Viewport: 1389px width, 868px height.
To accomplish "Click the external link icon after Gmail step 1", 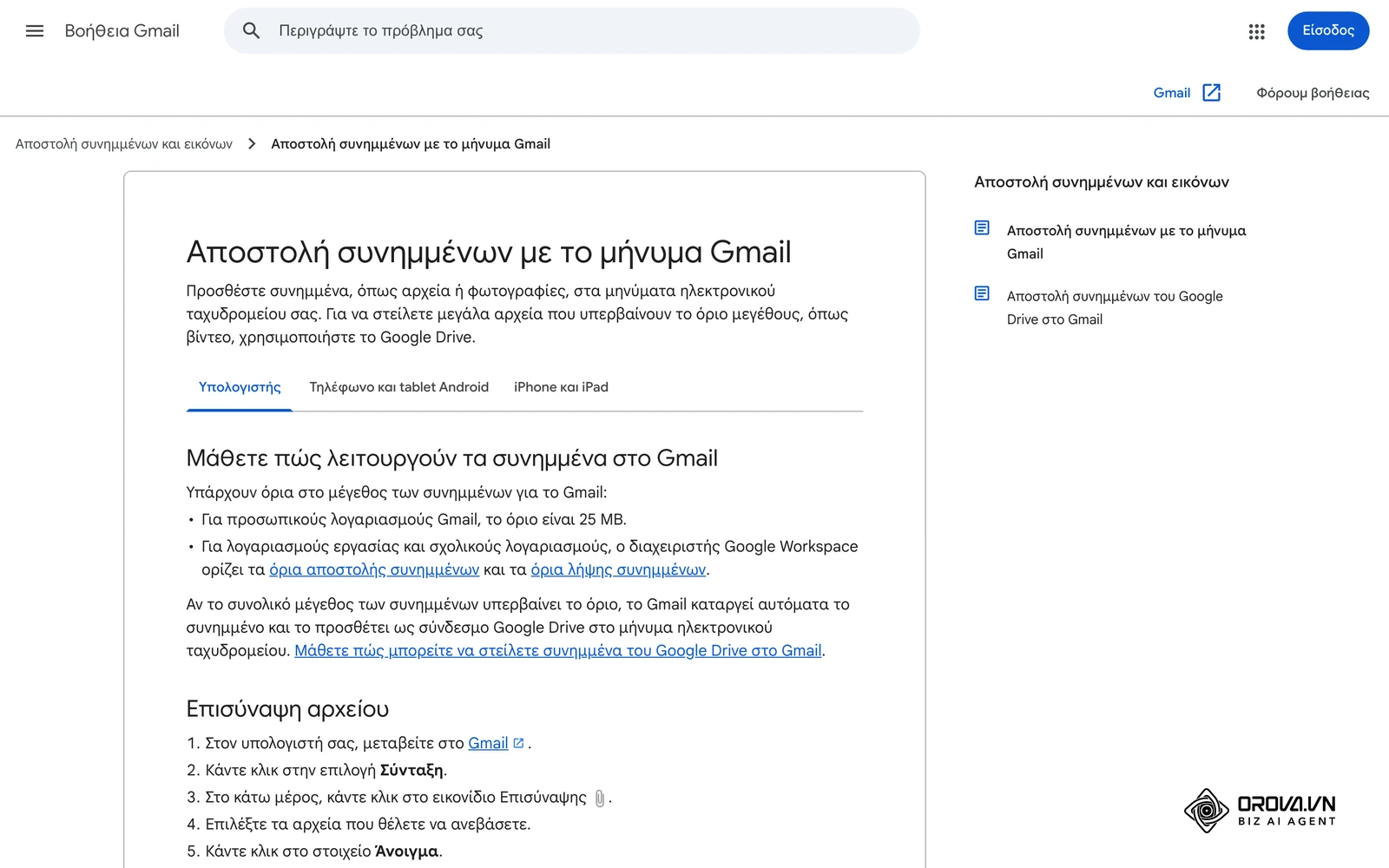I will coord(518,743).
